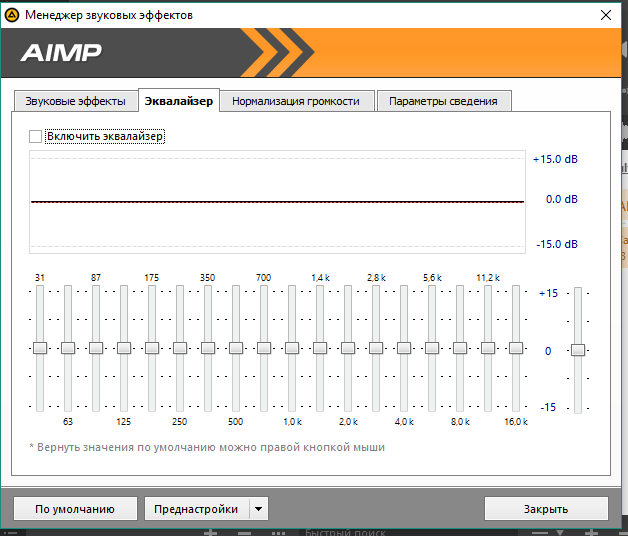The image size is (628, 536).
Task: Click the preamp slider handle at right
Action: pyautogui.click(x=578, y=350)
